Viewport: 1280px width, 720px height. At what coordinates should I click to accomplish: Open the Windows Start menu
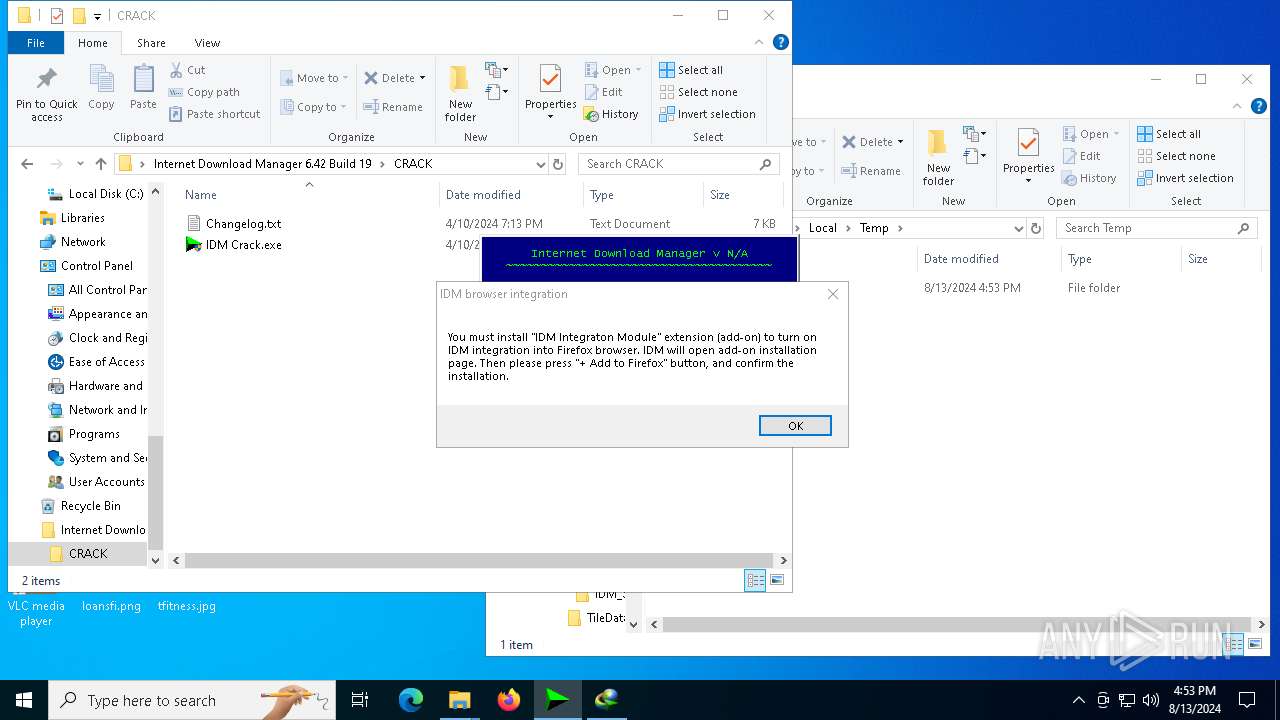(24, 700)
